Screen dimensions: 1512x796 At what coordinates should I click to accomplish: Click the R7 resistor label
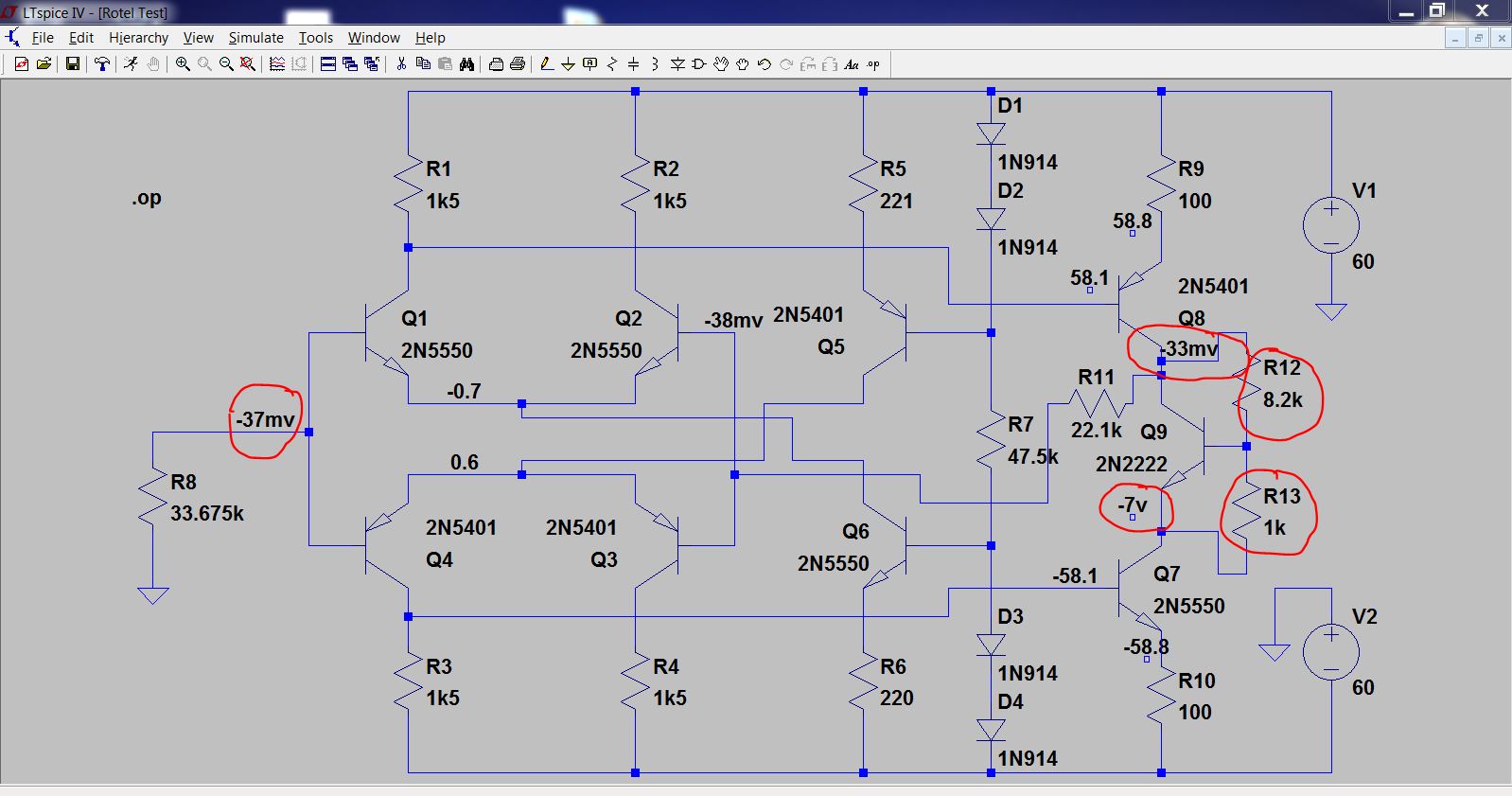[1020, 424]
